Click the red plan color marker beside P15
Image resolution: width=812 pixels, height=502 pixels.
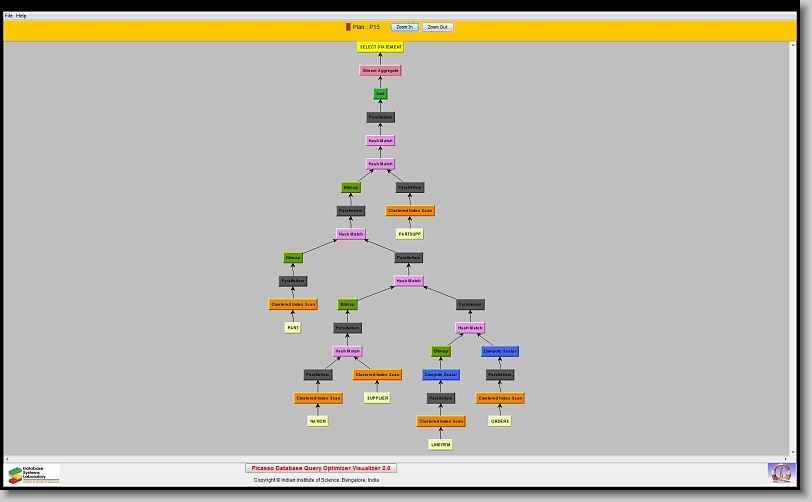[x=348, y=27]
